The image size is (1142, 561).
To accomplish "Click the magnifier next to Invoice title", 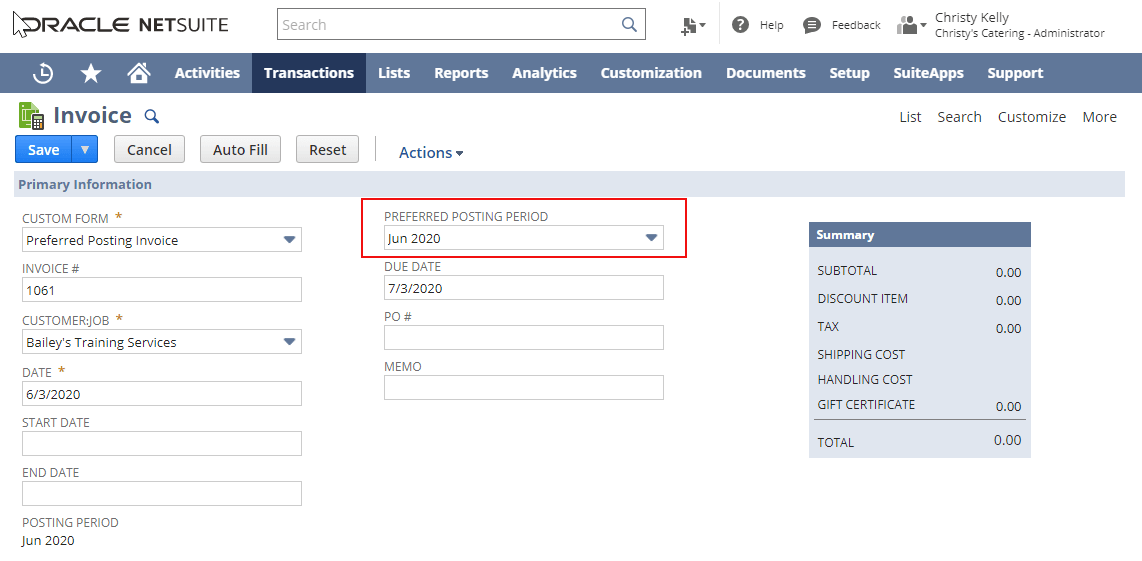I will pyautogui.click(x=151, y=116).
